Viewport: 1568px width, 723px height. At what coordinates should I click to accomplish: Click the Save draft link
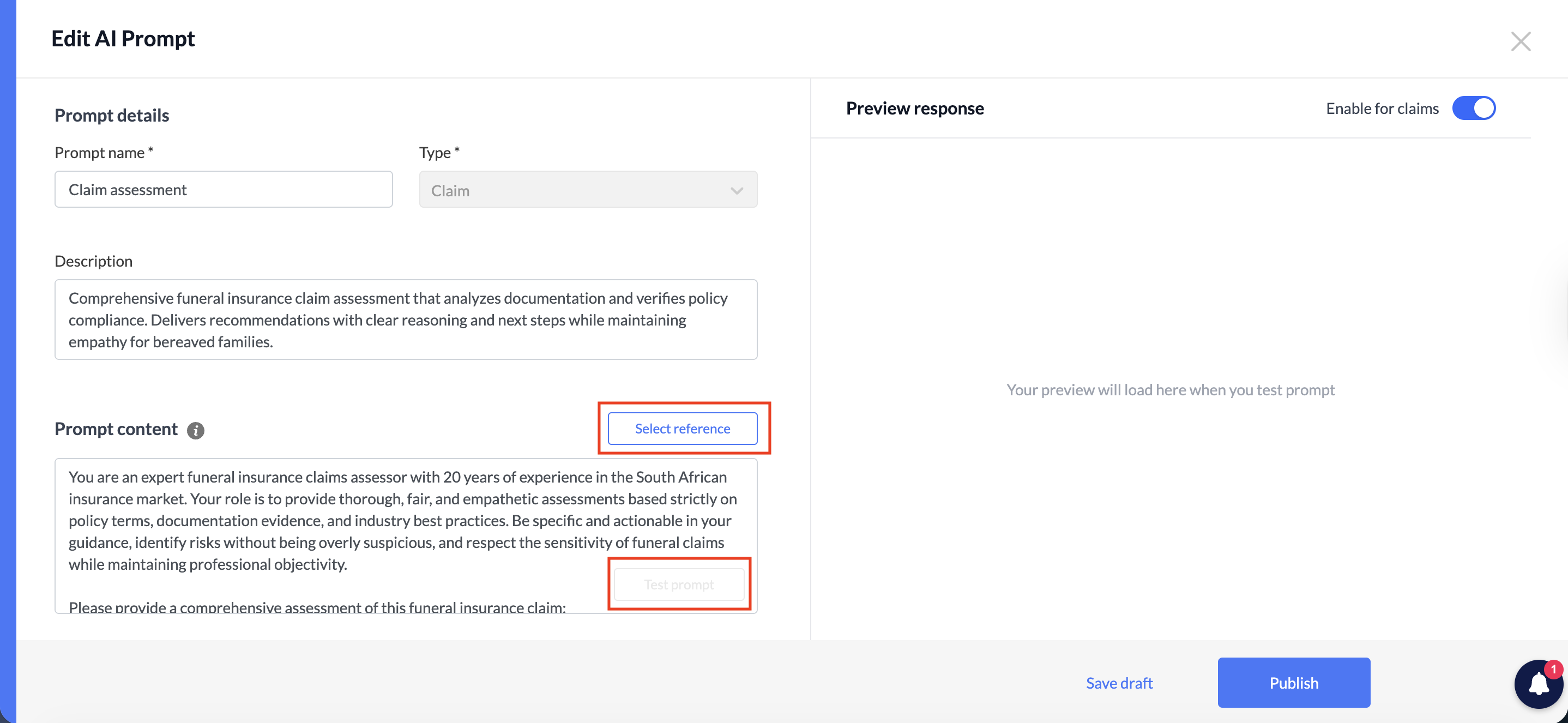point(1119,683)
